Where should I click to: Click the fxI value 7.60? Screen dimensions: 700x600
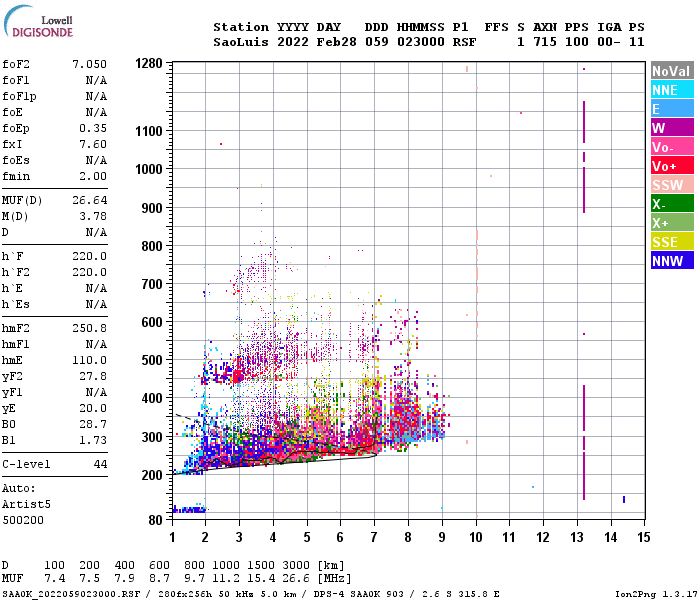(93, 144)
